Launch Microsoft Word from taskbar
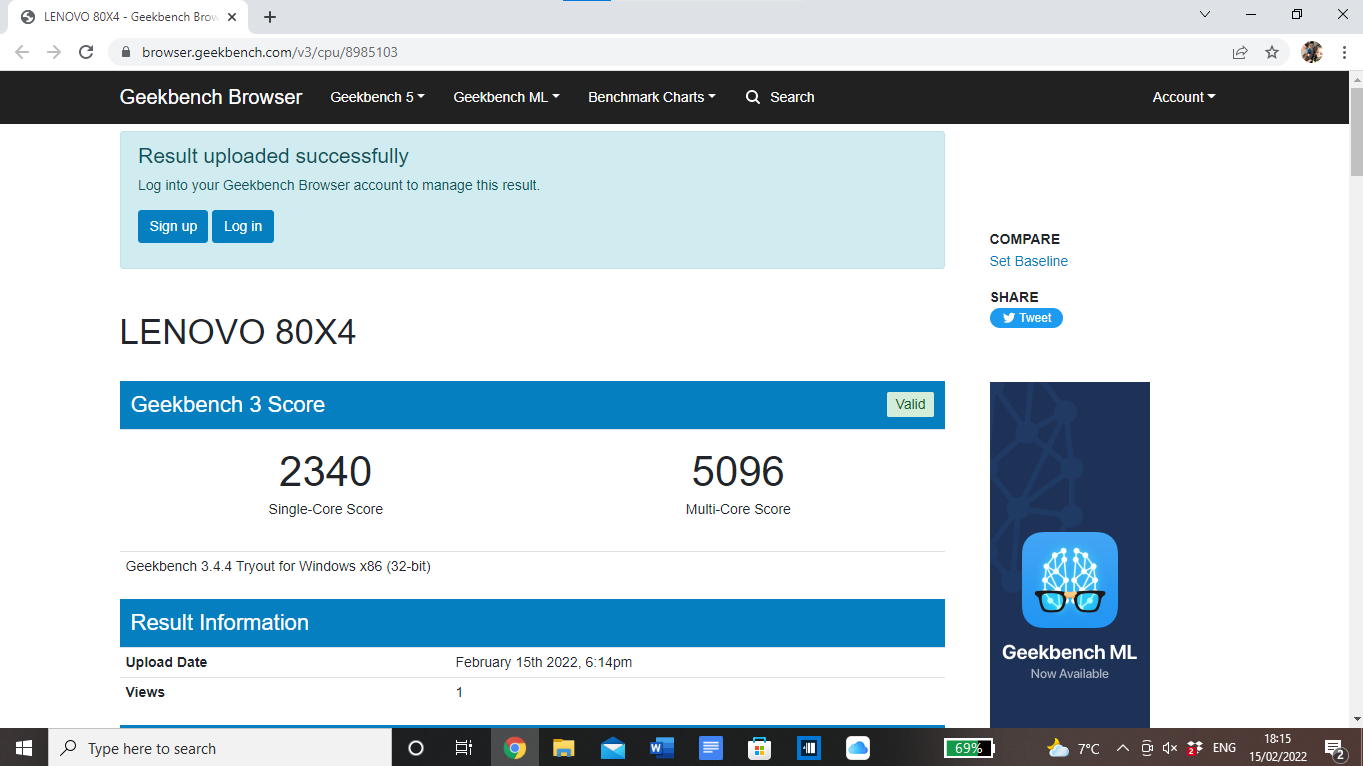 click(x=662, y=747)
